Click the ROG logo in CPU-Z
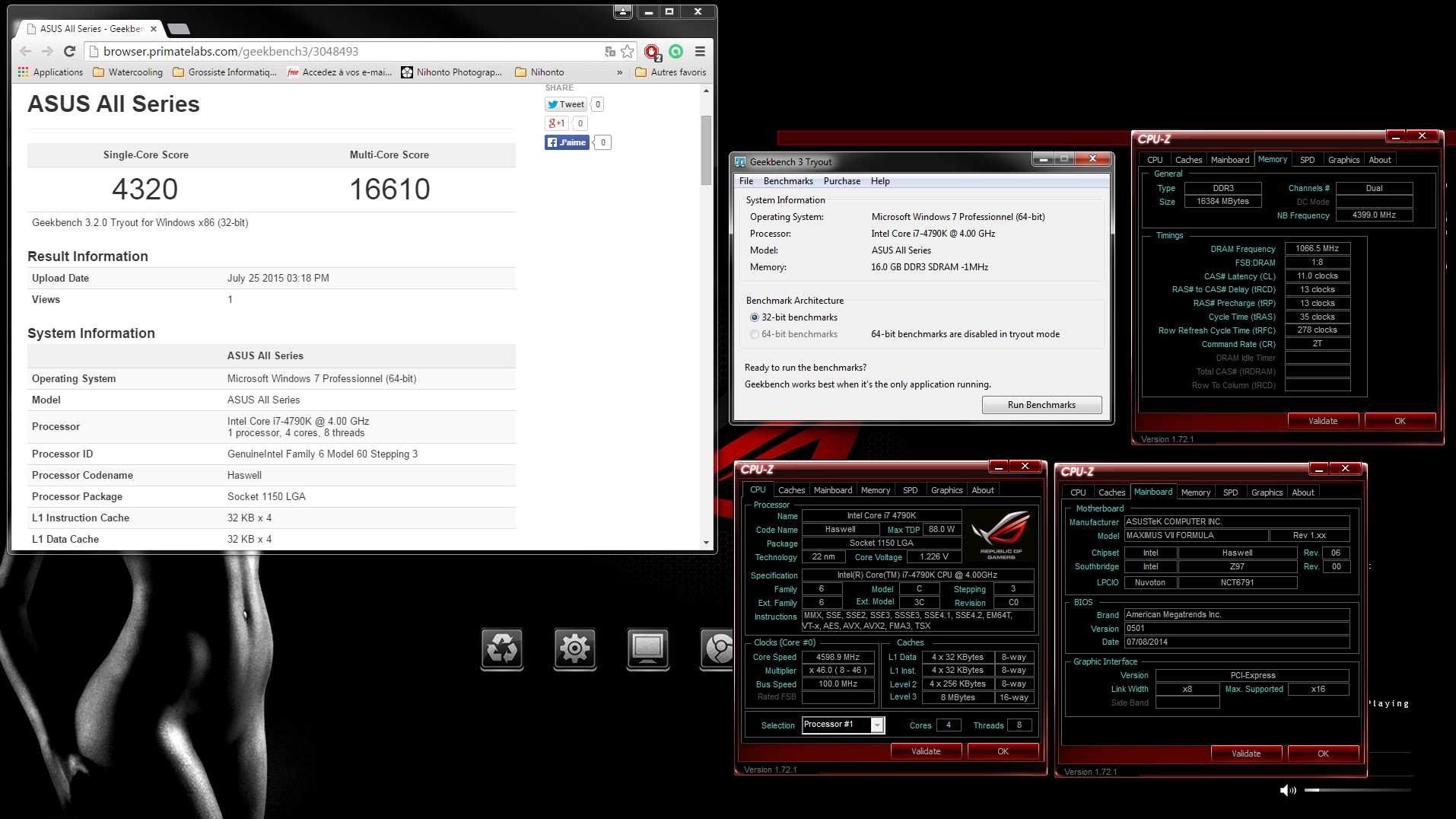Screen dimensions: 1456x819 pyautogui.click(x=1000, y=534)
